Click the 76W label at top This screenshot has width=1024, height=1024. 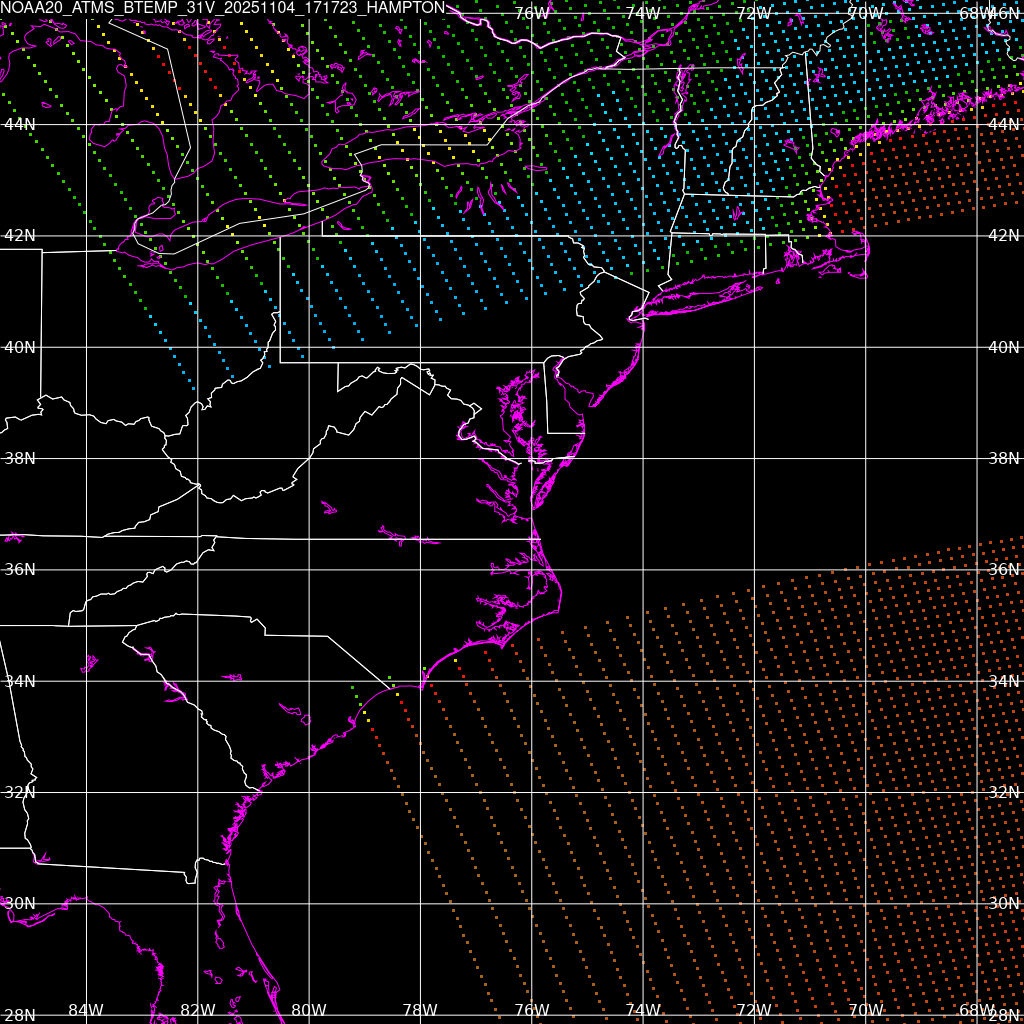point(531,13)
